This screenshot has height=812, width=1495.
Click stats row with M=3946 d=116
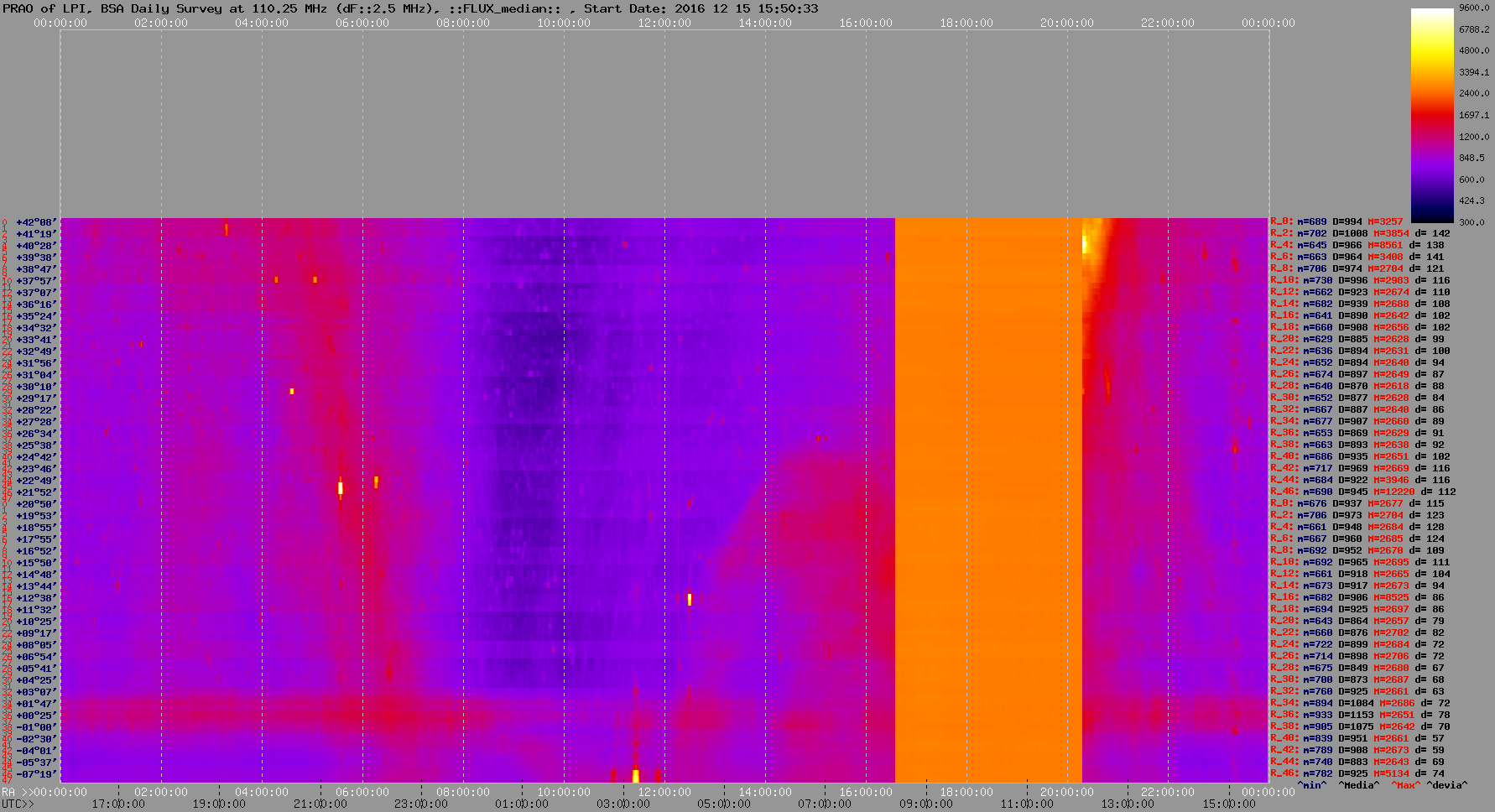coord(1360,481)
